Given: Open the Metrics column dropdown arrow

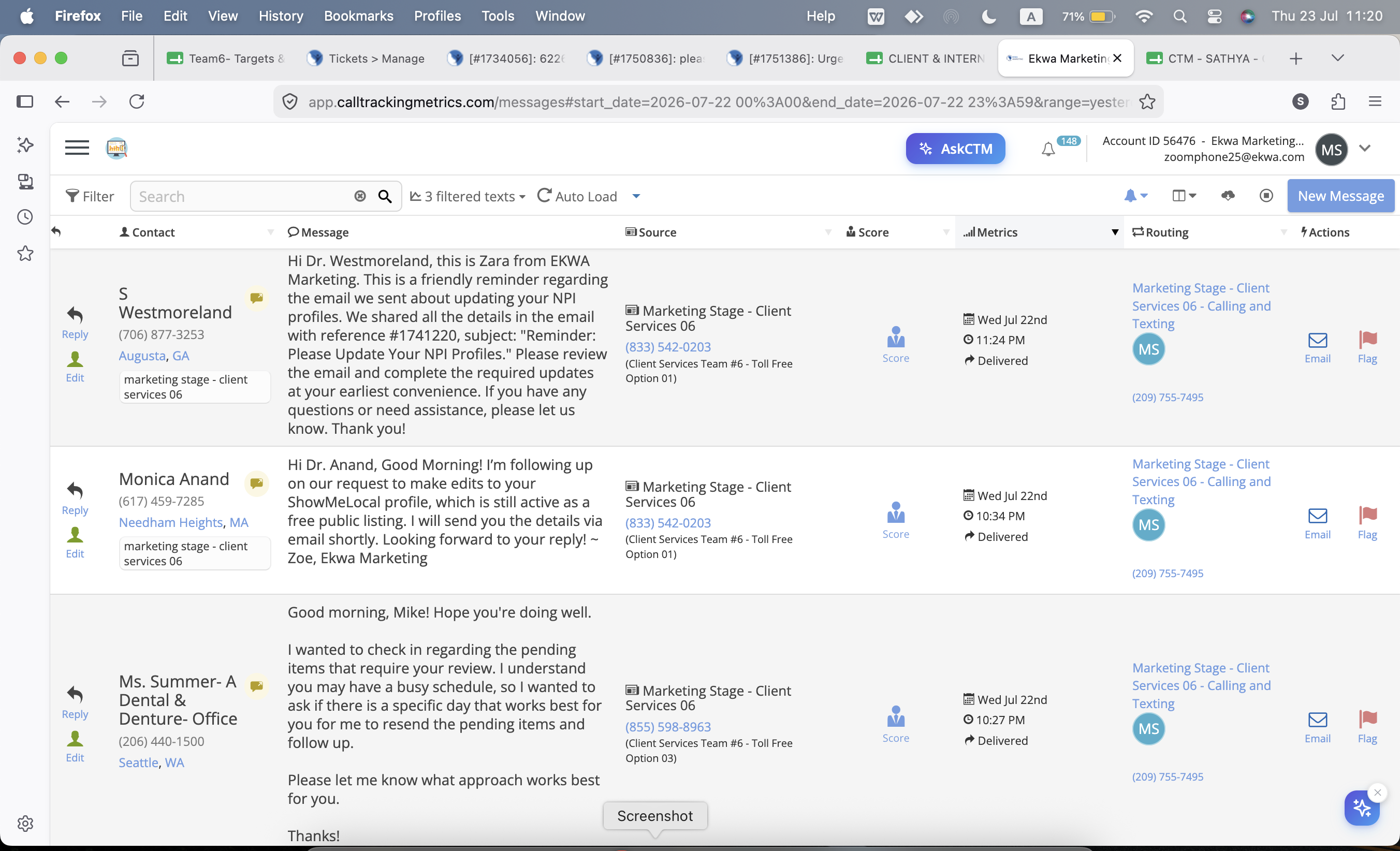Looking at the screenshot, I should tap(1115, 232).
